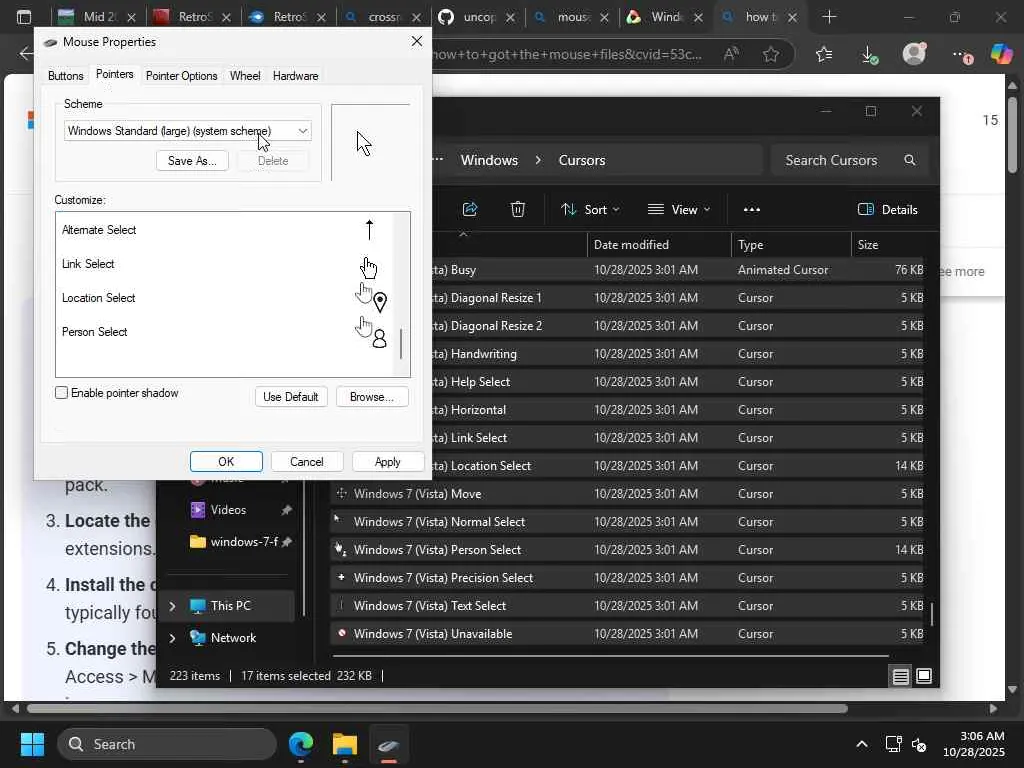Select This PC in navigation pane
The height and width of the screenshot is (768, 1024).
click(230, 606)
